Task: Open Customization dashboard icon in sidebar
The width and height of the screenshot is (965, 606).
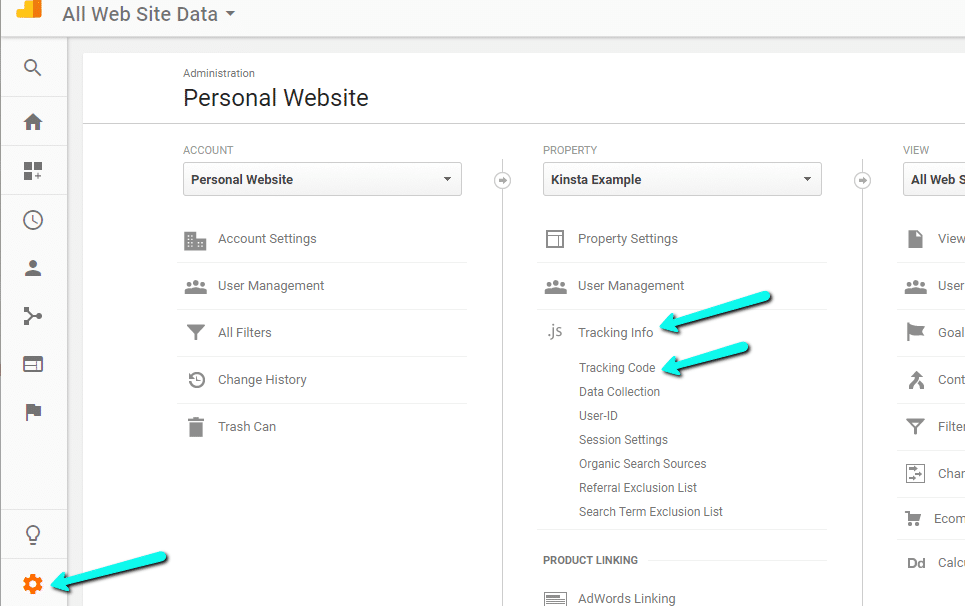Action: (x=33, y=171)
